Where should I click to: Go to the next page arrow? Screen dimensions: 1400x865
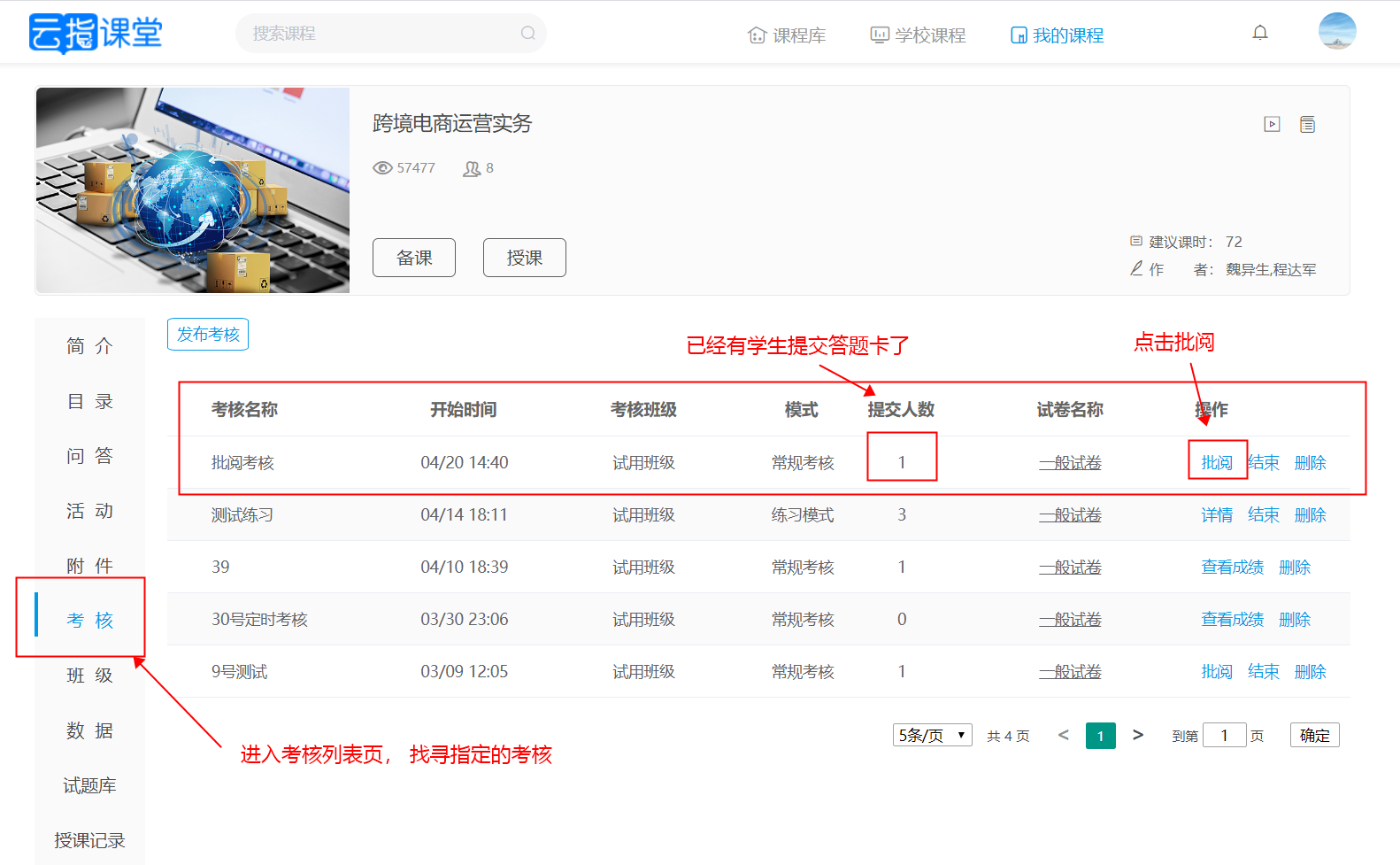[x=1138, y=735]
